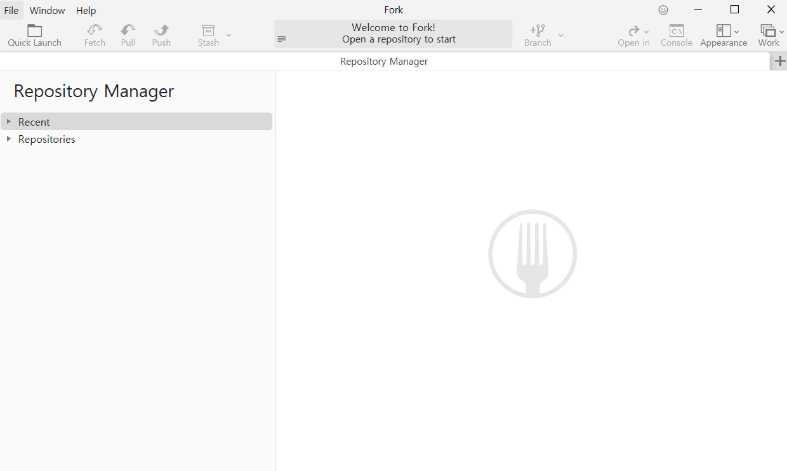
Task: Maximize the Fork window
Action: 734,10
